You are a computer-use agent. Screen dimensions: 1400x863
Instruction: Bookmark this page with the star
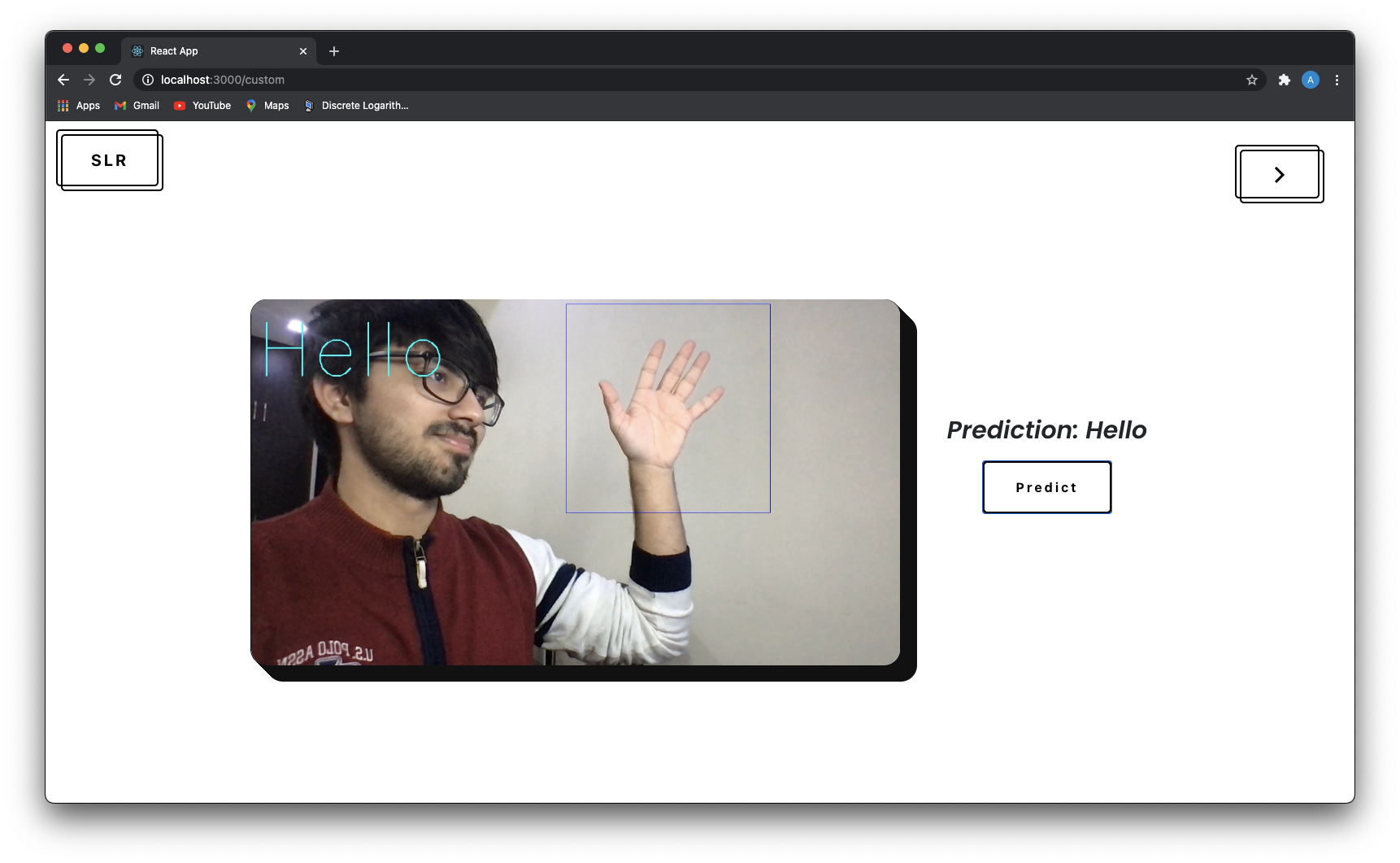(x=1252, y=80)
